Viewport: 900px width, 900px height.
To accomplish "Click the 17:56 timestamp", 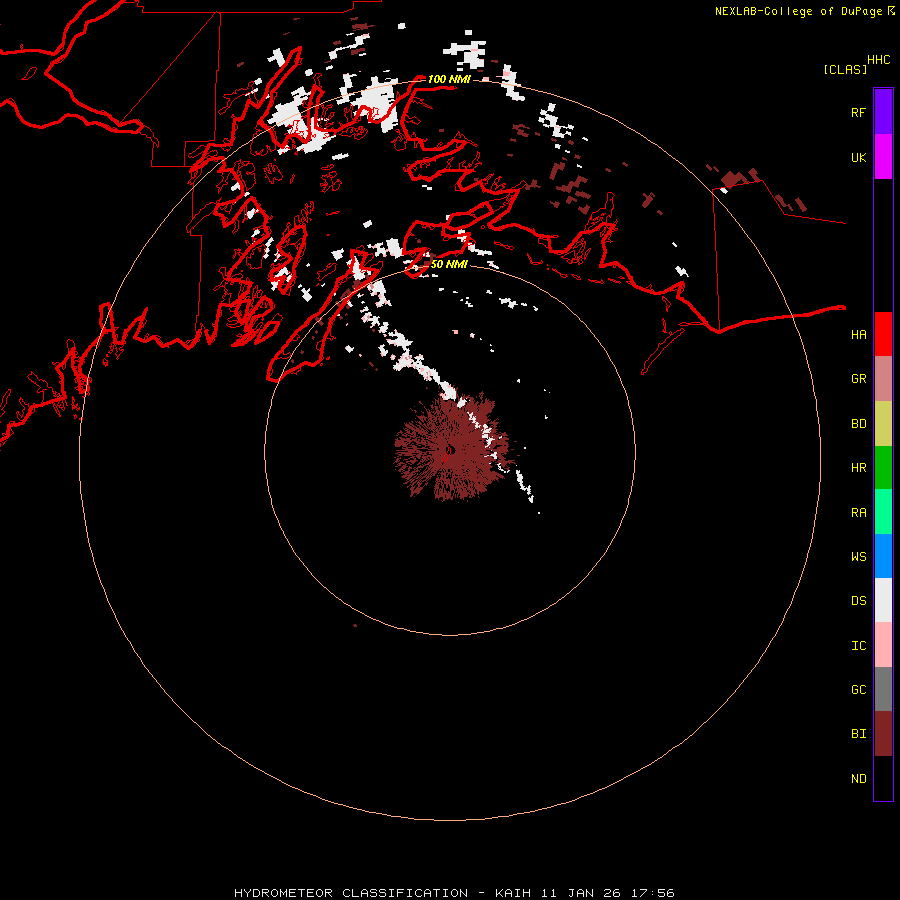I will coord(653,893).
